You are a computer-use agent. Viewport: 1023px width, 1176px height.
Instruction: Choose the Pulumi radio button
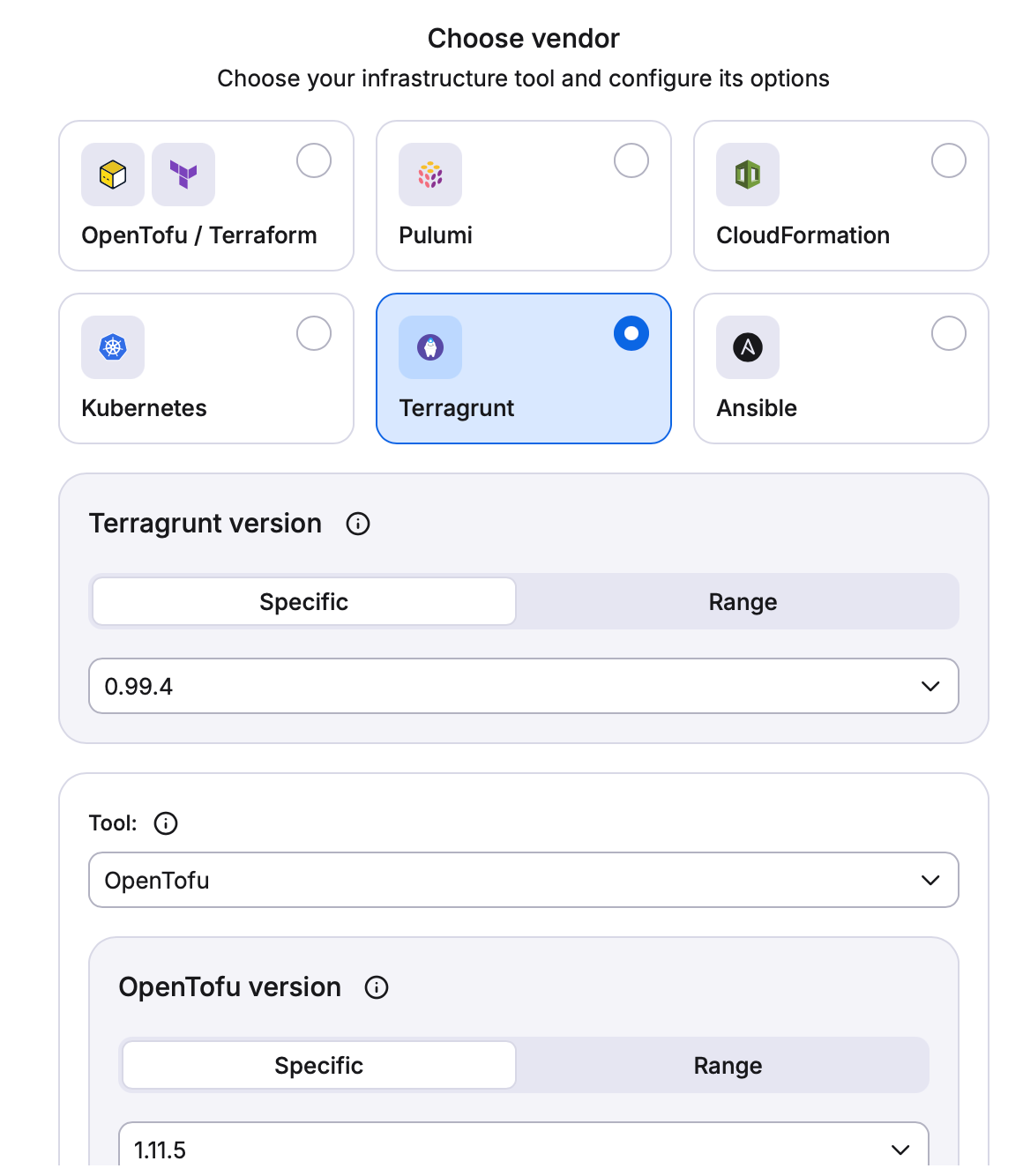coord(631,160)
